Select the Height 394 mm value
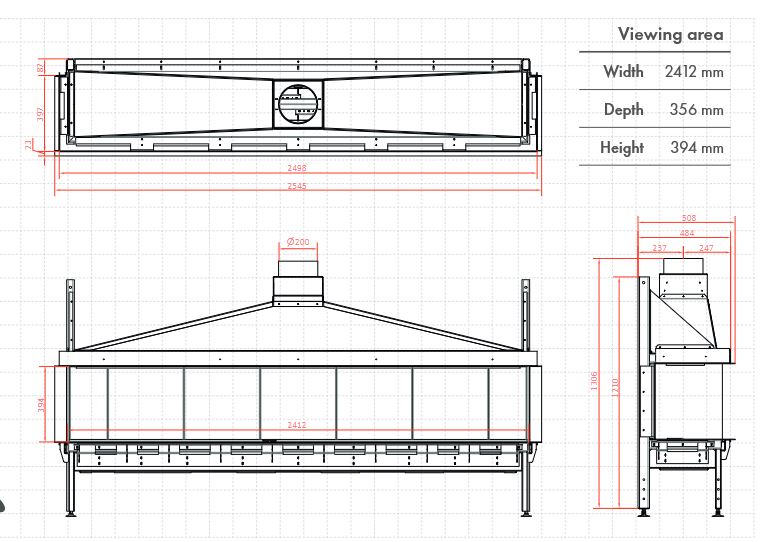 tap(696, 148)
